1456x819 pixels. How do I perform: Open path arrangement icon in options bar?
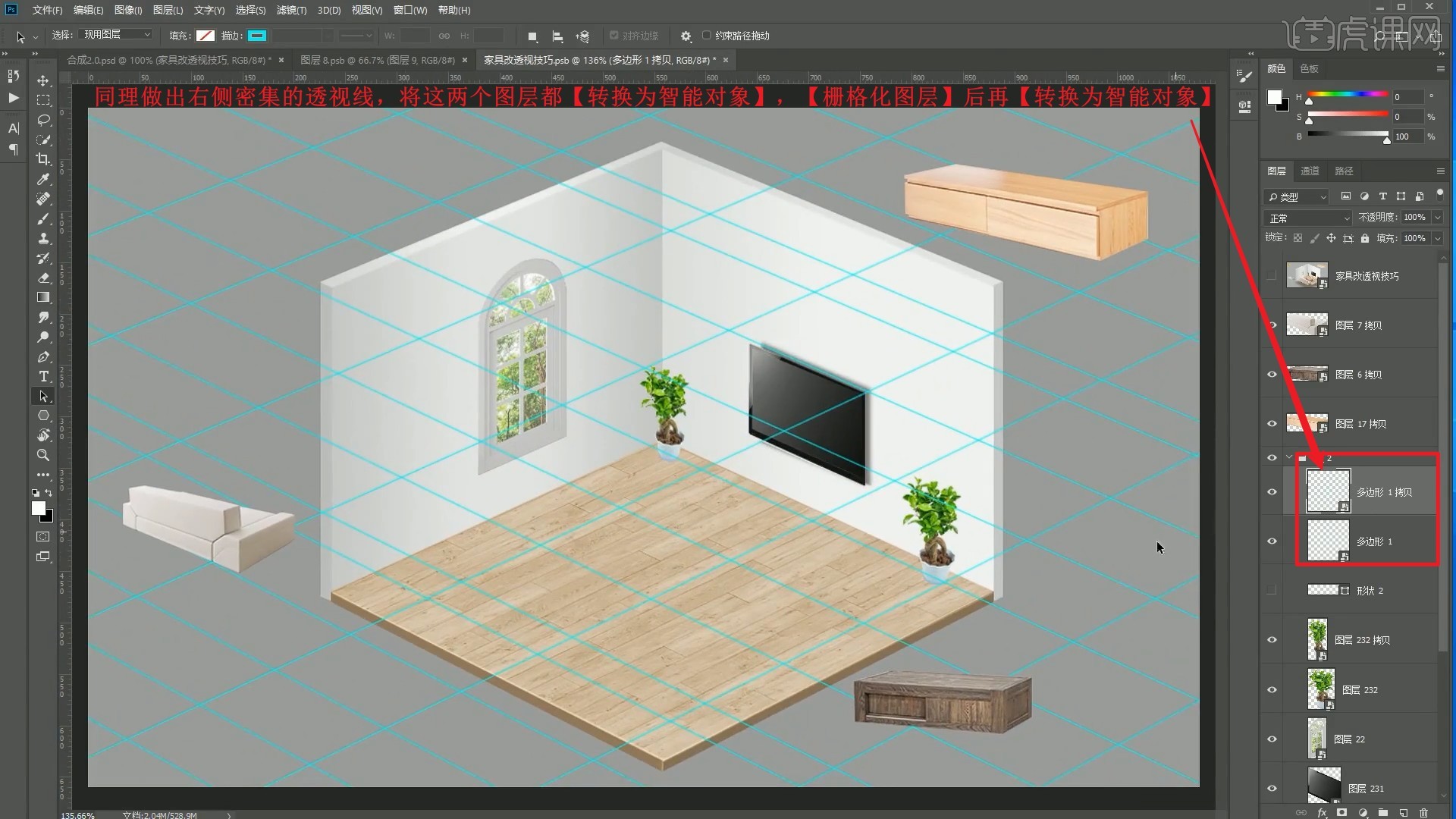[x=582, y=36]
